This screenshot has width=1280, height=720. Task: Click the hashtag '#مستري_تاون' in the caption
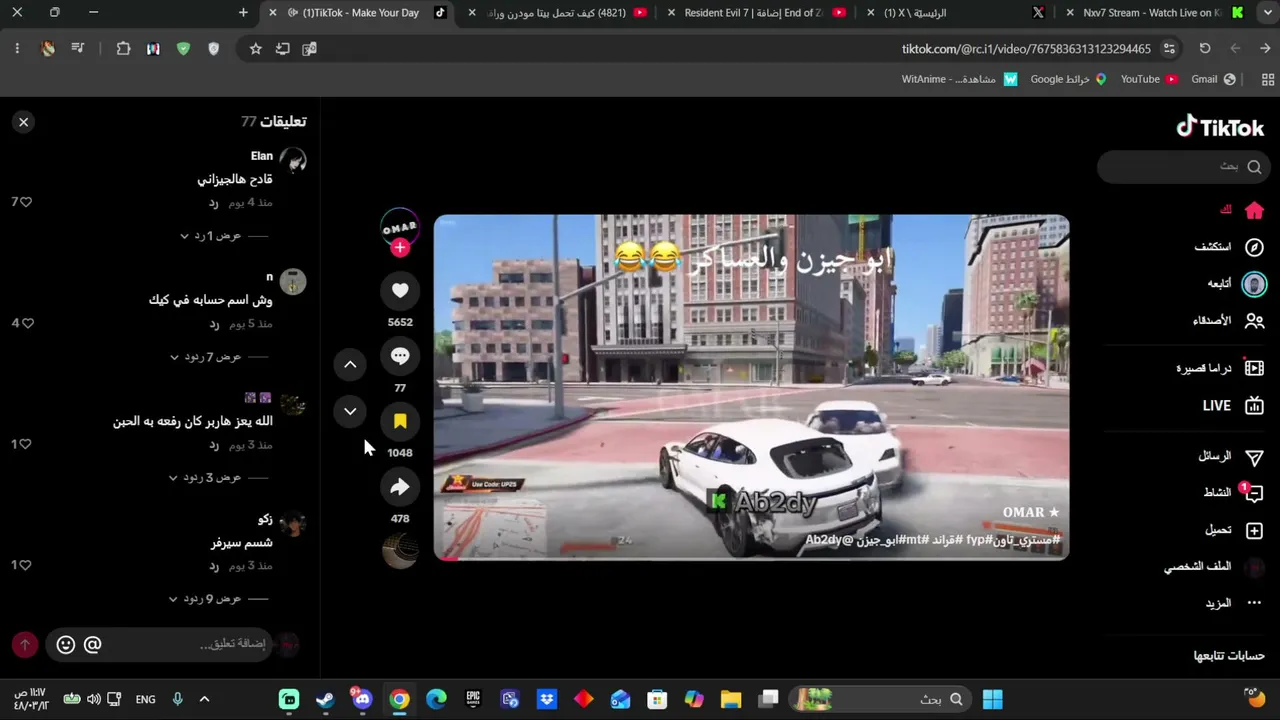[1023, 540]
